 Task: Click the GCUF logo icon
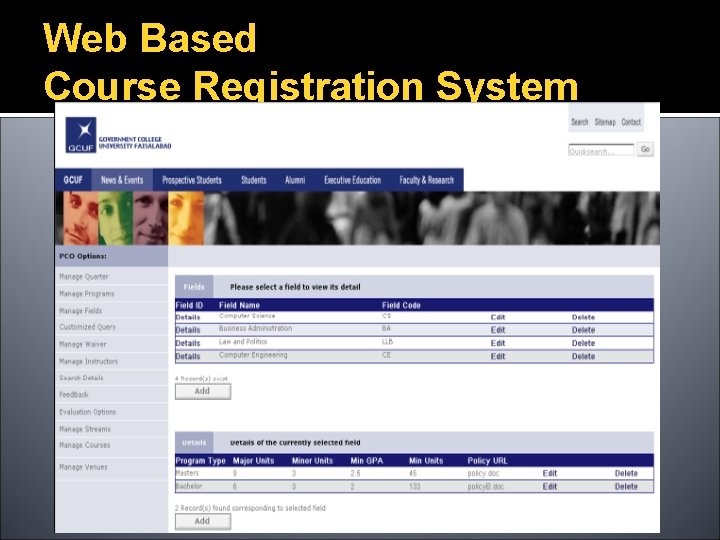[x=81, y=135]
